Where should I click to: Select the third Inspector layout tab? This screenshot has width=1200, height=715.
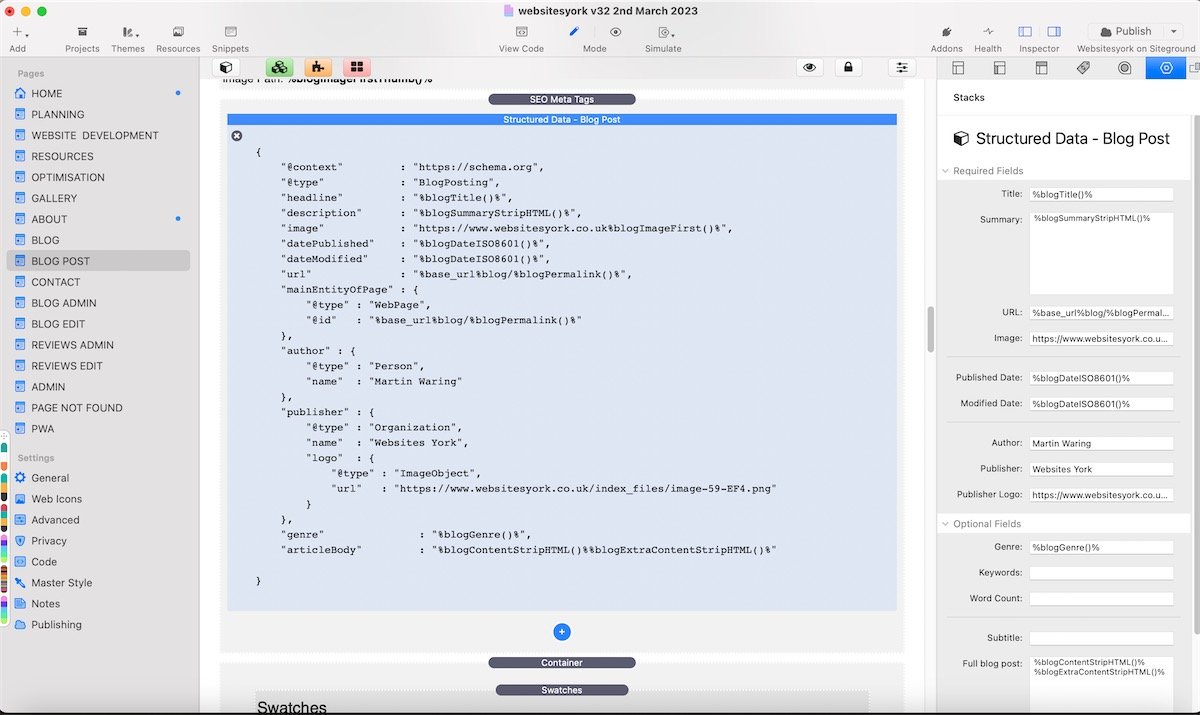click(x=1040, y=68)
